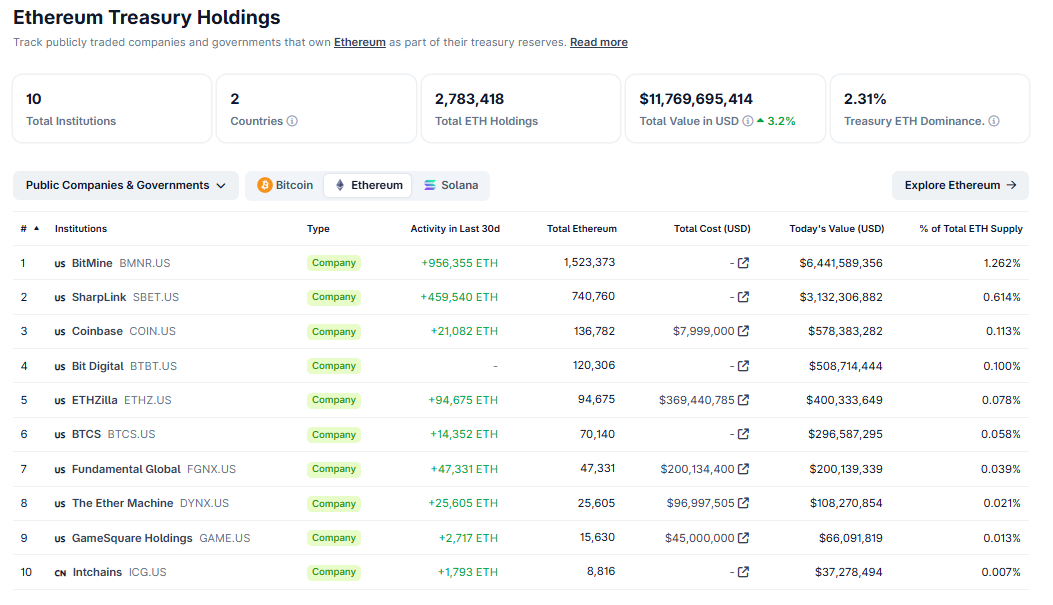This screenshot has height=605, width=1053.
Task: Click the 0.007% supply percentage
Action: pyautogui.click(x=1001, y=573)
